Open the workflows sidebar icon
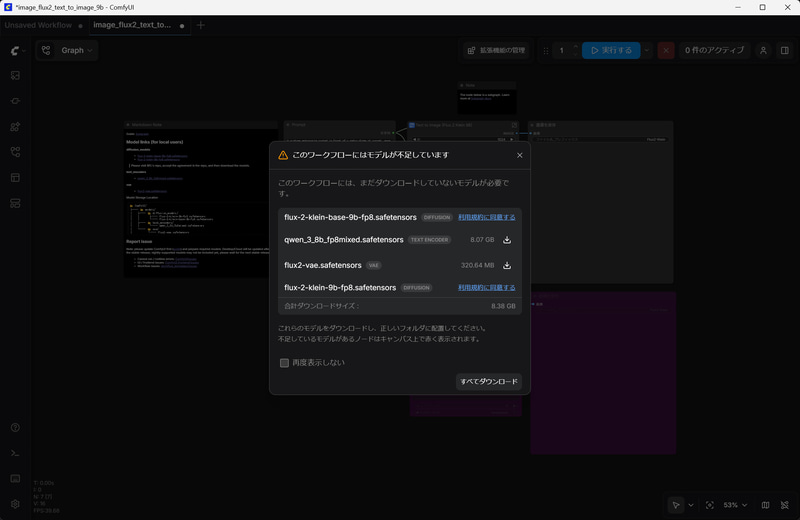 (x=15, y=152)
